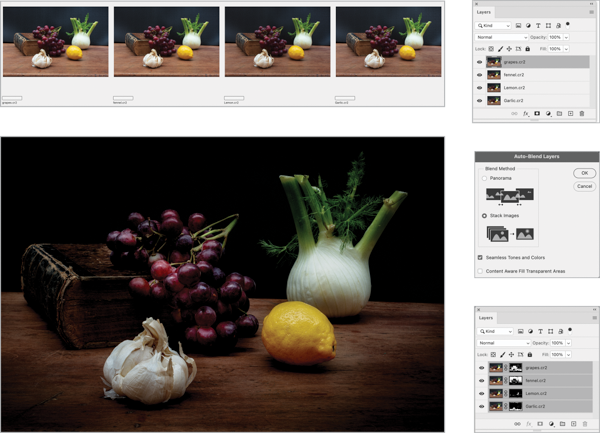This screenshot has height=433, width=600.
Task: Delete layer in the maskless Layers panel
Action: [582, 114]
